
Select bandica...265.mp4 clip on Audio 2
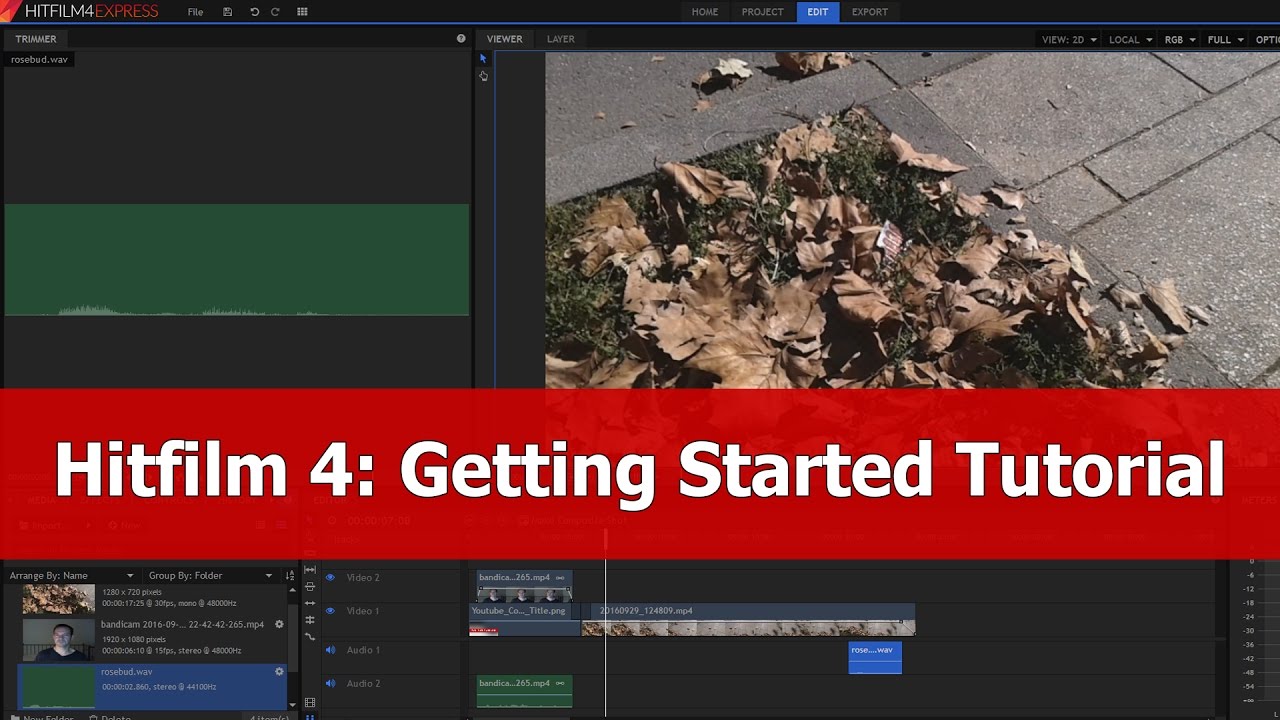525,691
